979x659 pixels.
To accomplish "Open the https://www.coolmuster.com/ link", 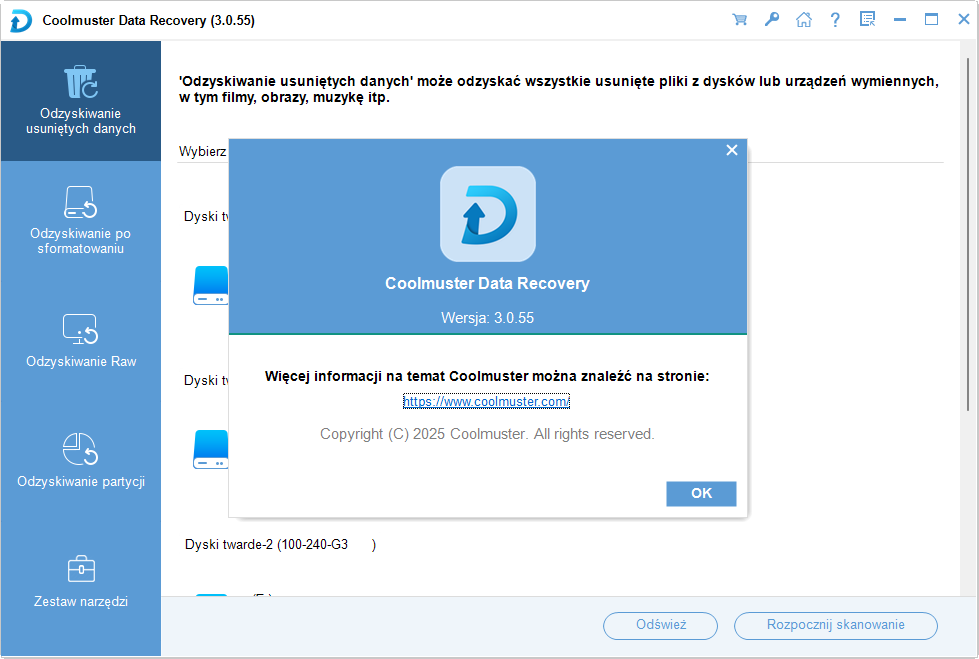I will [x=486, y=402].
